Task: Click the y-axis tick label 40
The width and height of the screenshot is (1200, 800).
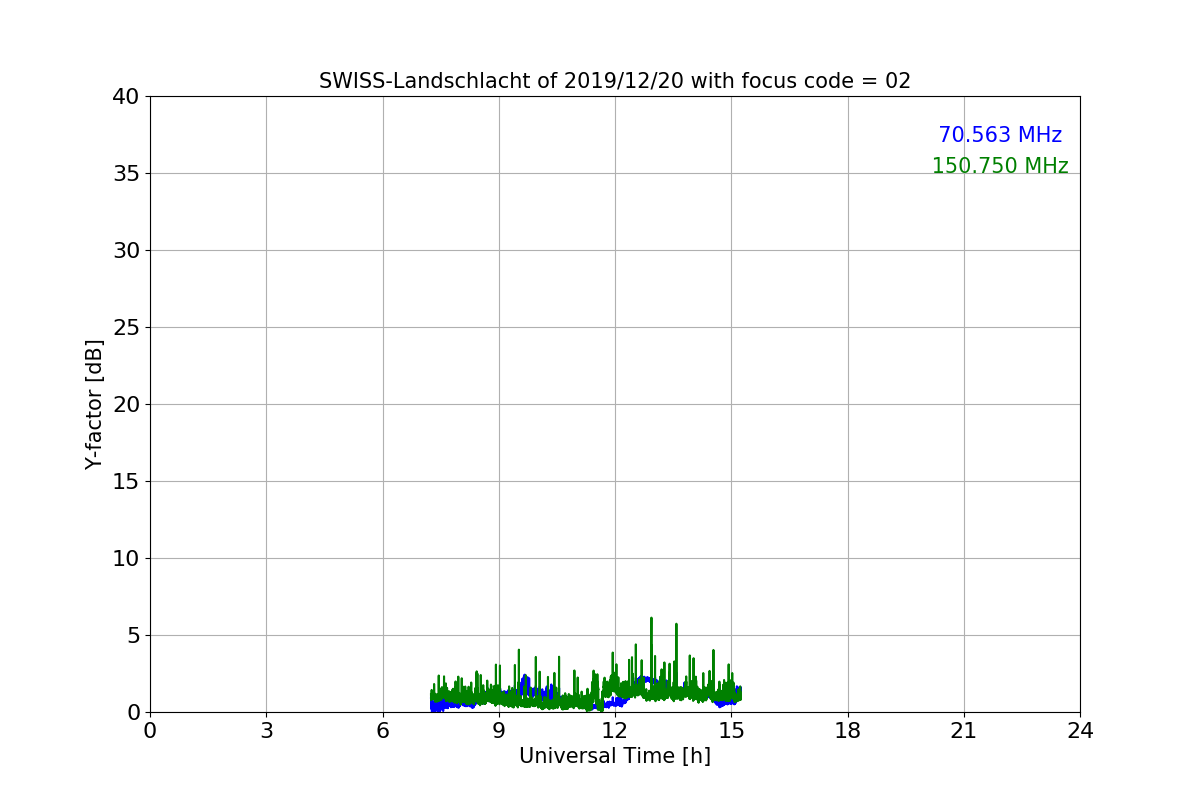Action: pos(125,97)
